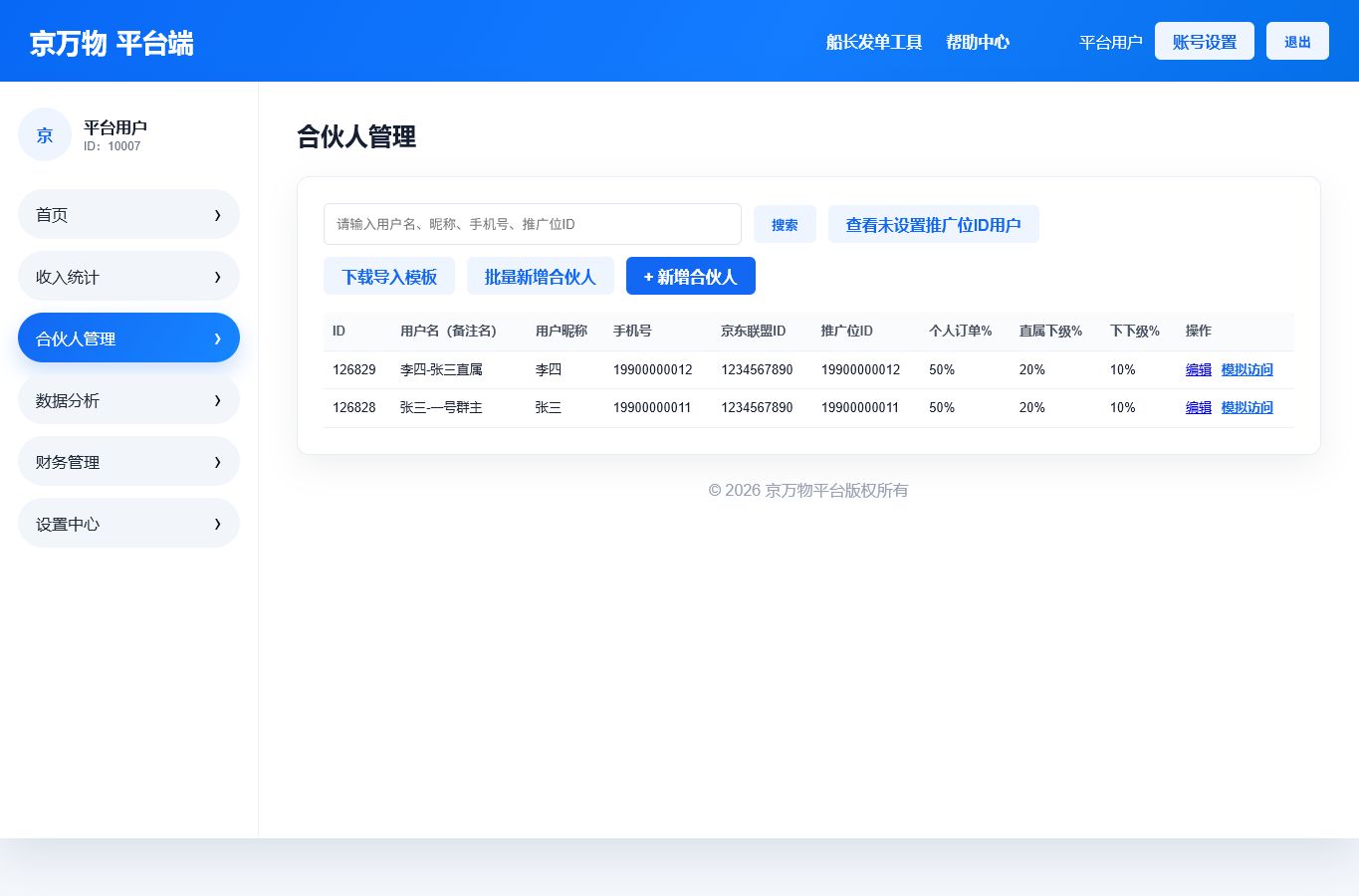
Task: Click username cell 张三-一号群主
Action: (x=441, y=407)
